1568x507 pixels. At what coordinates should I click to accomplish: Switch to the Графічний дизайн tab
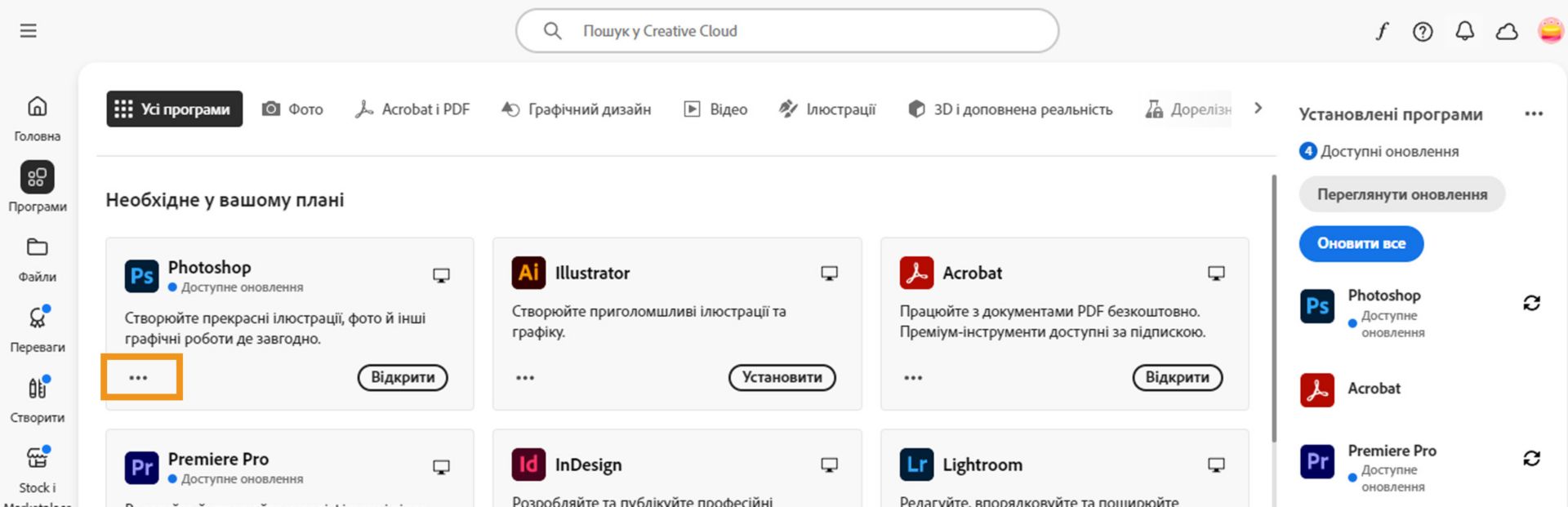point(577,109)
